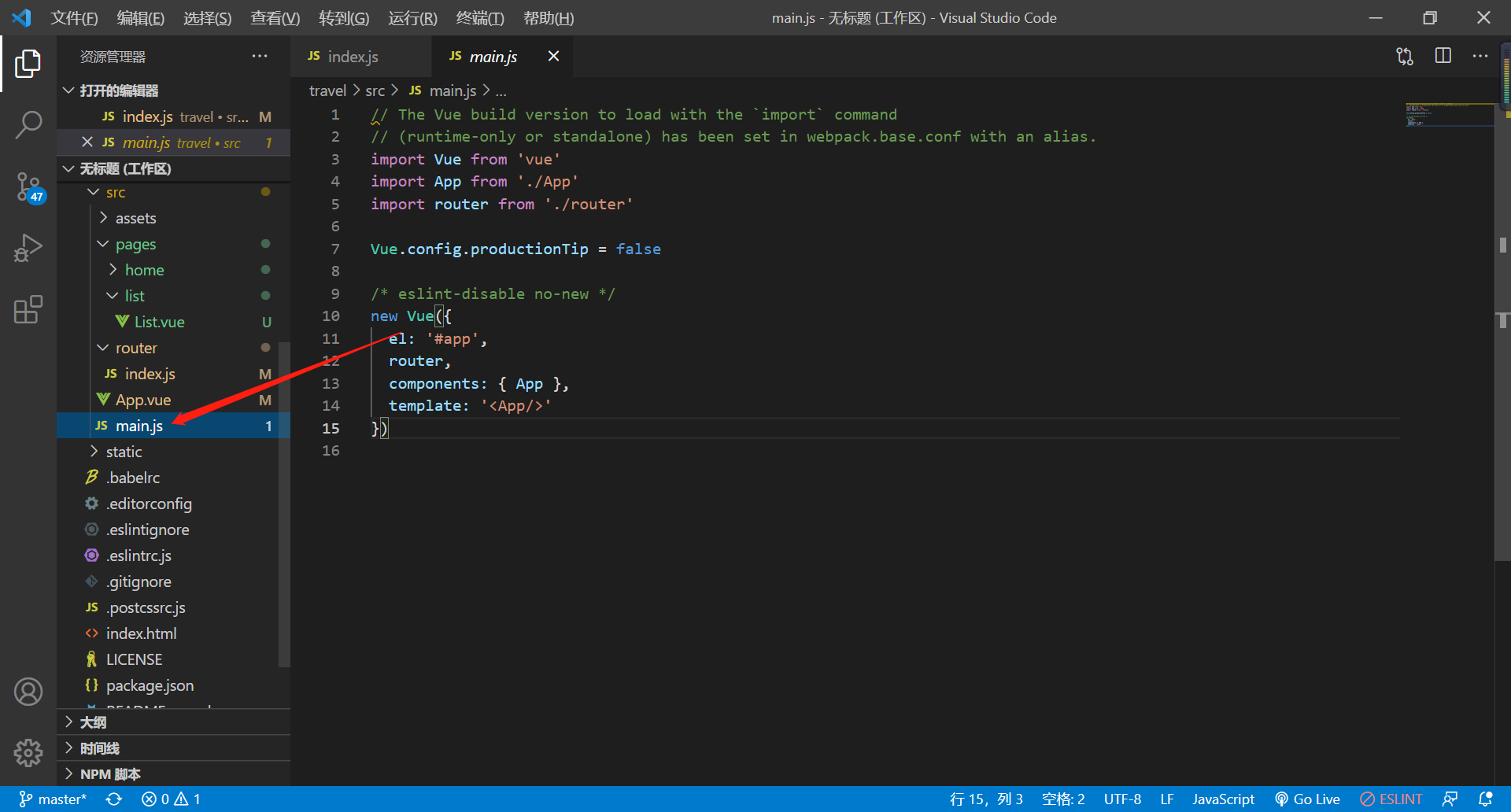This screenshot has width=1511, height=812.
Task: Open .editorconfig file
Action: tap(168, 504)
